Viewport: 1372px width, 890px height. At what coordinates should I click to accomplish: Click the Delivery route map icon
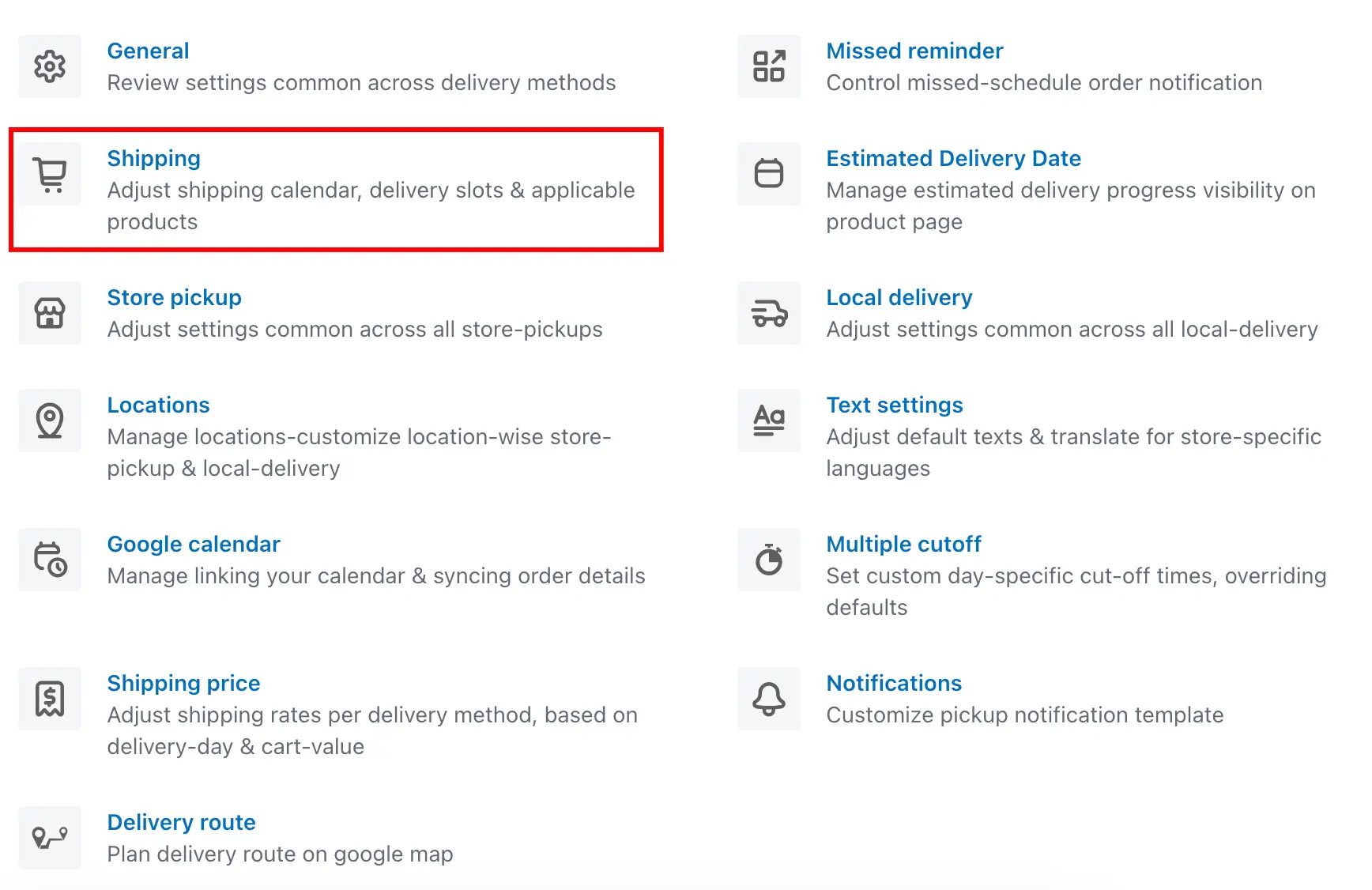coord(50,838)
